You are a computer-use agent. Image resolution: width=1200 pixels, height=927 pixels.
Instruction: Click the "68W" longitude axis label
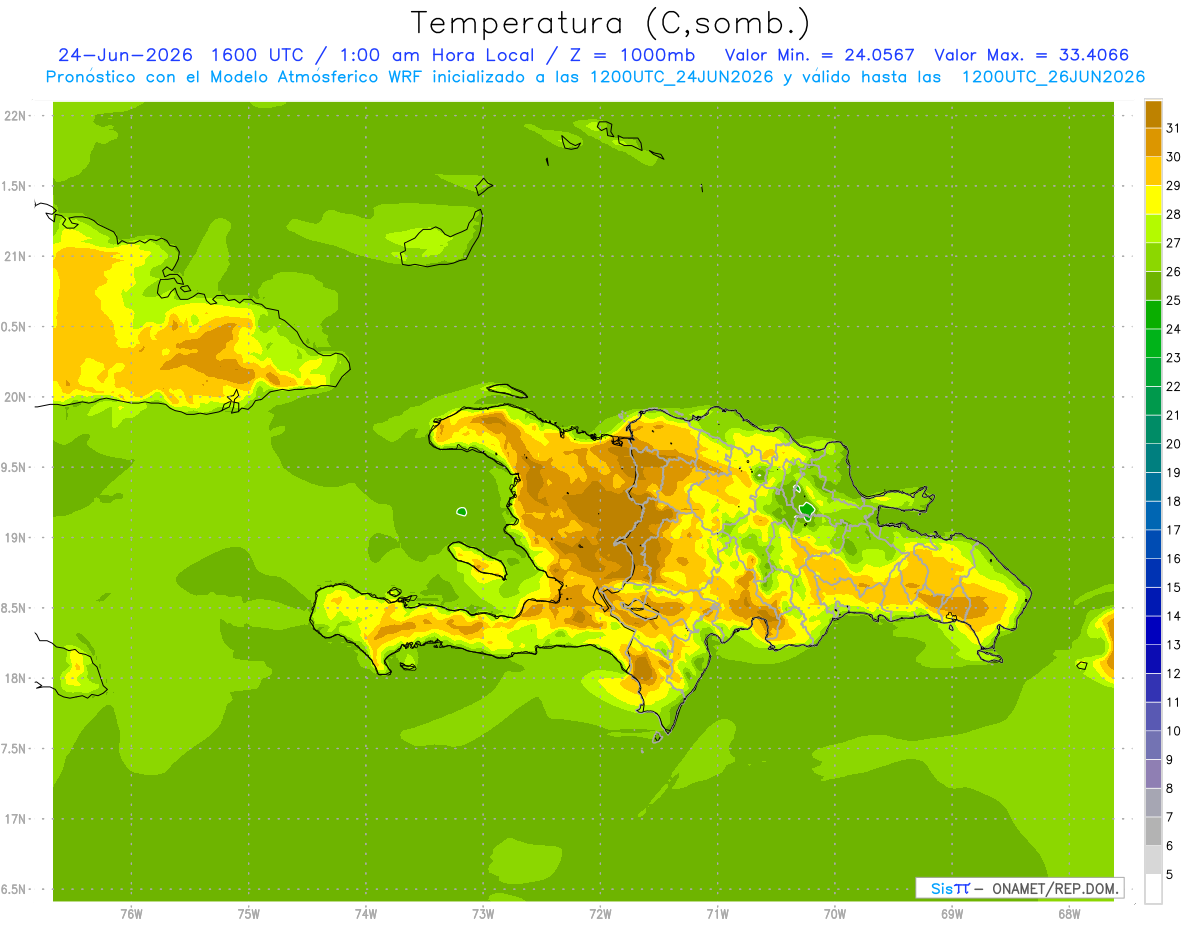(1069, 914)
